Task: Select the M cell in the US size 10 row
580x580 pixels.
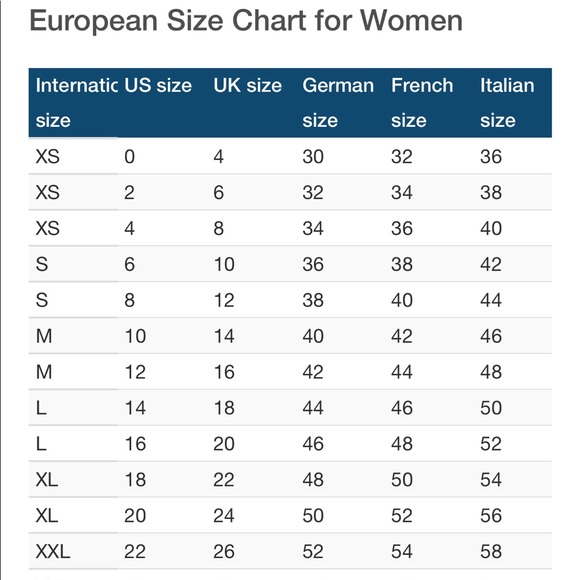Action: point(44,336)
